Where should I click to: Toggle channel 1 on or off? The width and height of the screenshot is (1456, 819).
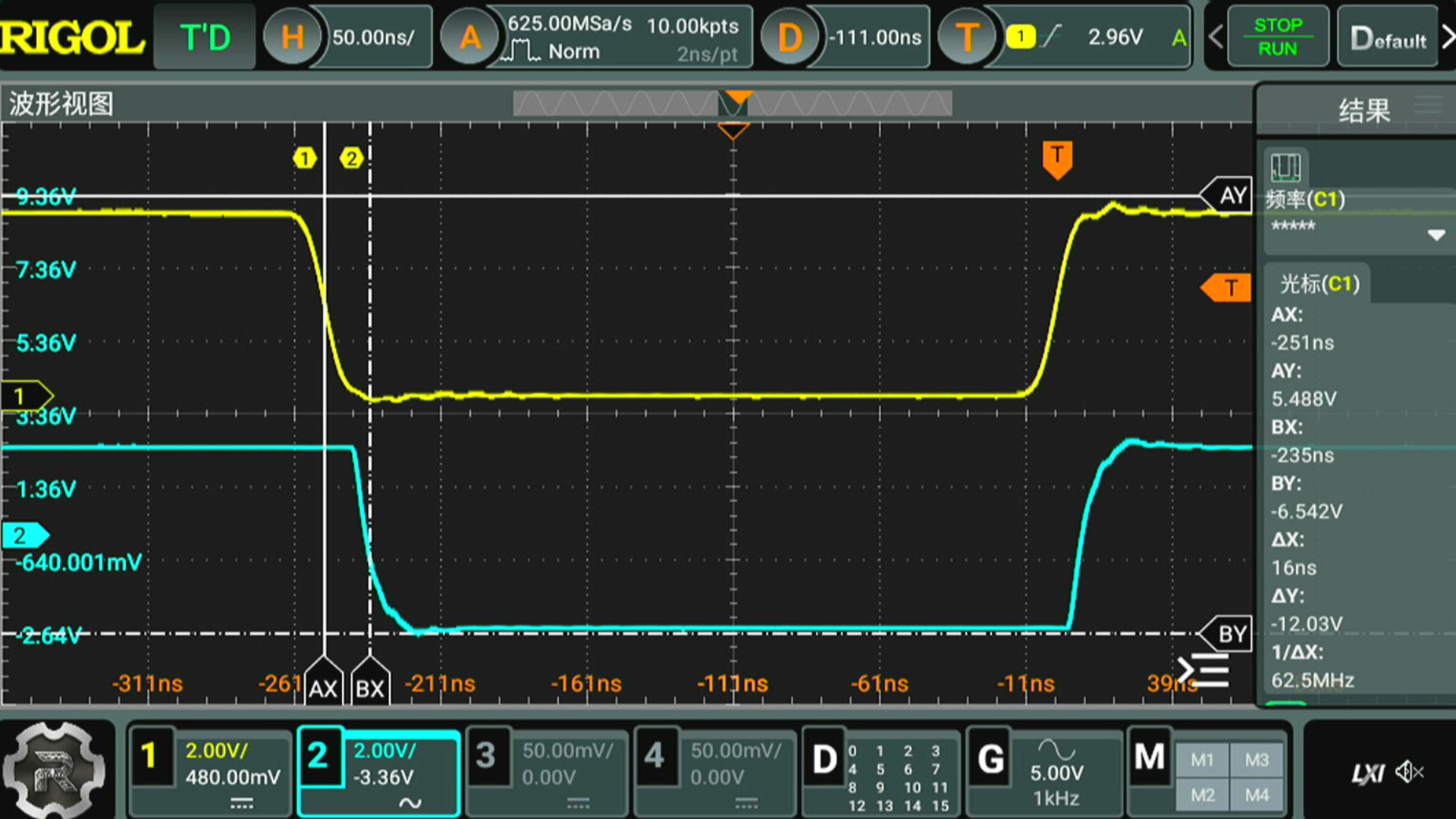(150, 756)
